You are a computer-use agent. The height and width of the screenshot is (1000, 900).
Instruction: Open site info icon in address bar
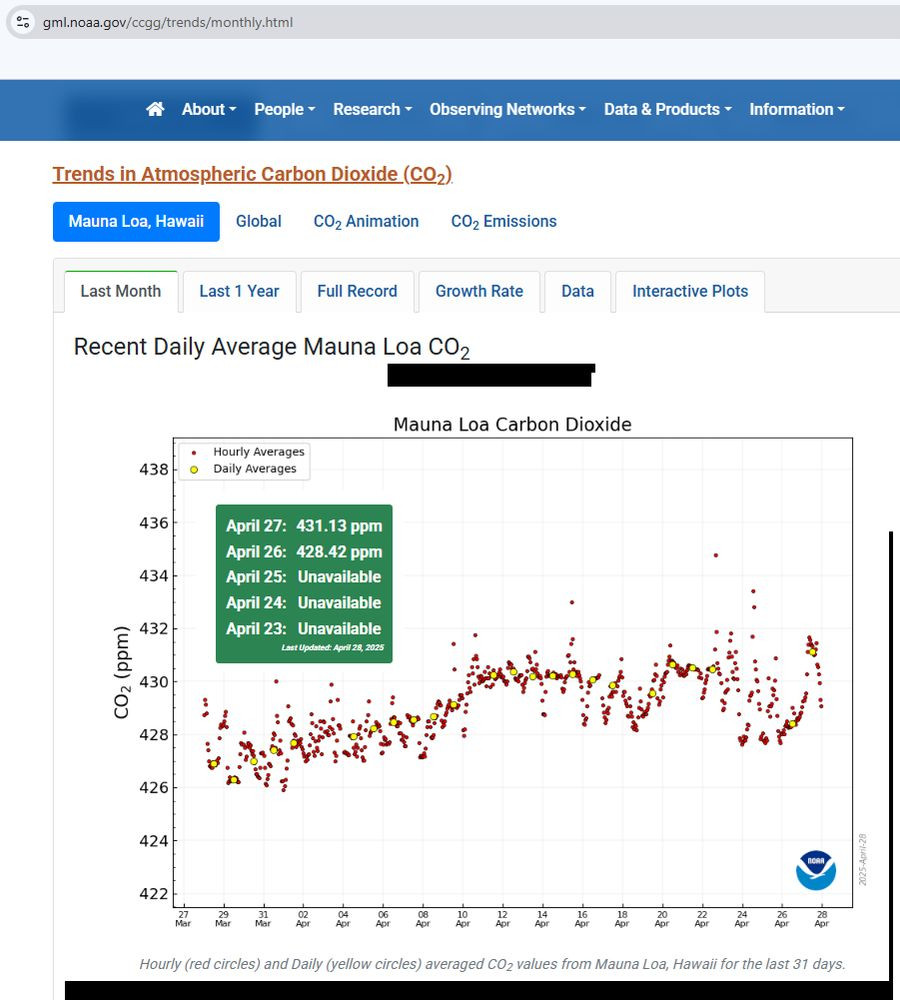pos(23,22)
